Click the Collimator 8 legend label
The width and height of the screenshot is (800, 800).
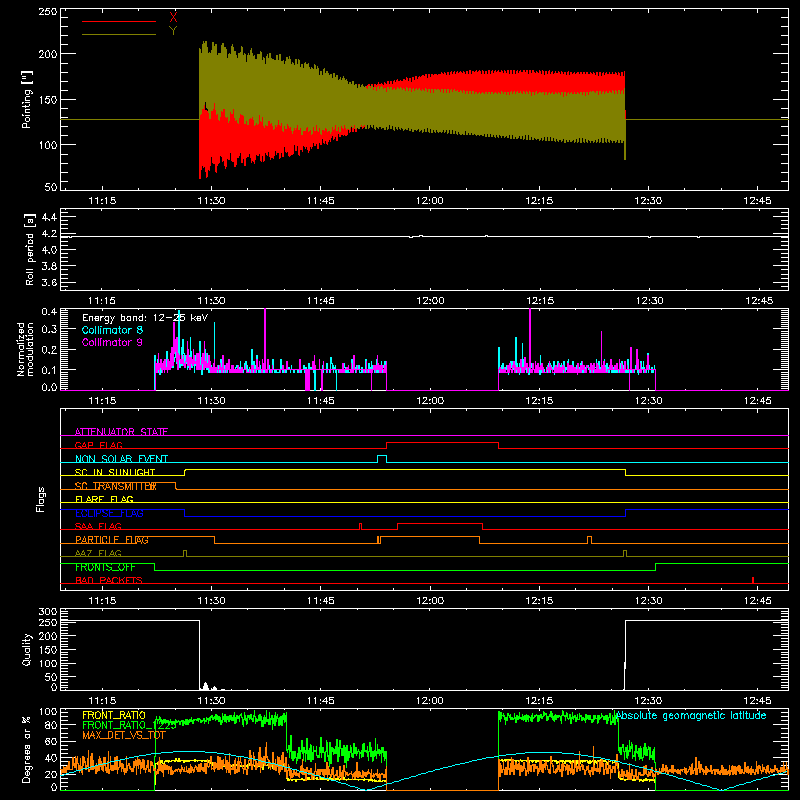[x=112, y=330]
